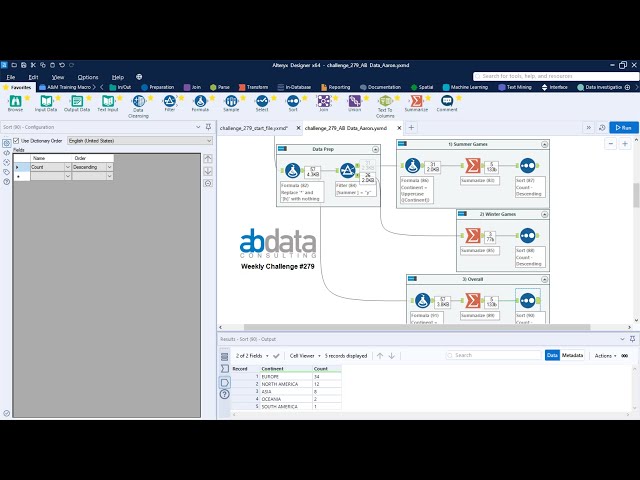Click the Summarize node in Winter Games container
640x480 pixels.
click(473, 236)
